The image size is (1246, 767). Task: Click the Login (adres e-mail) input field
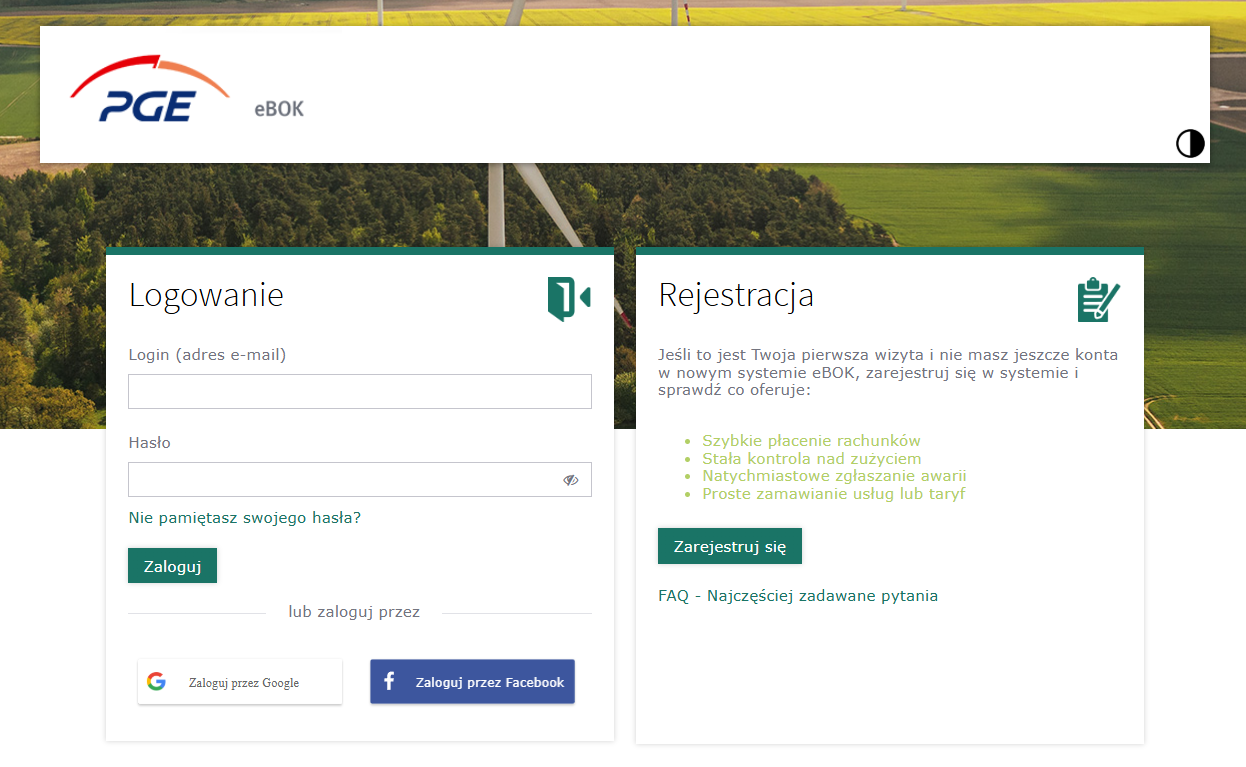359,391
